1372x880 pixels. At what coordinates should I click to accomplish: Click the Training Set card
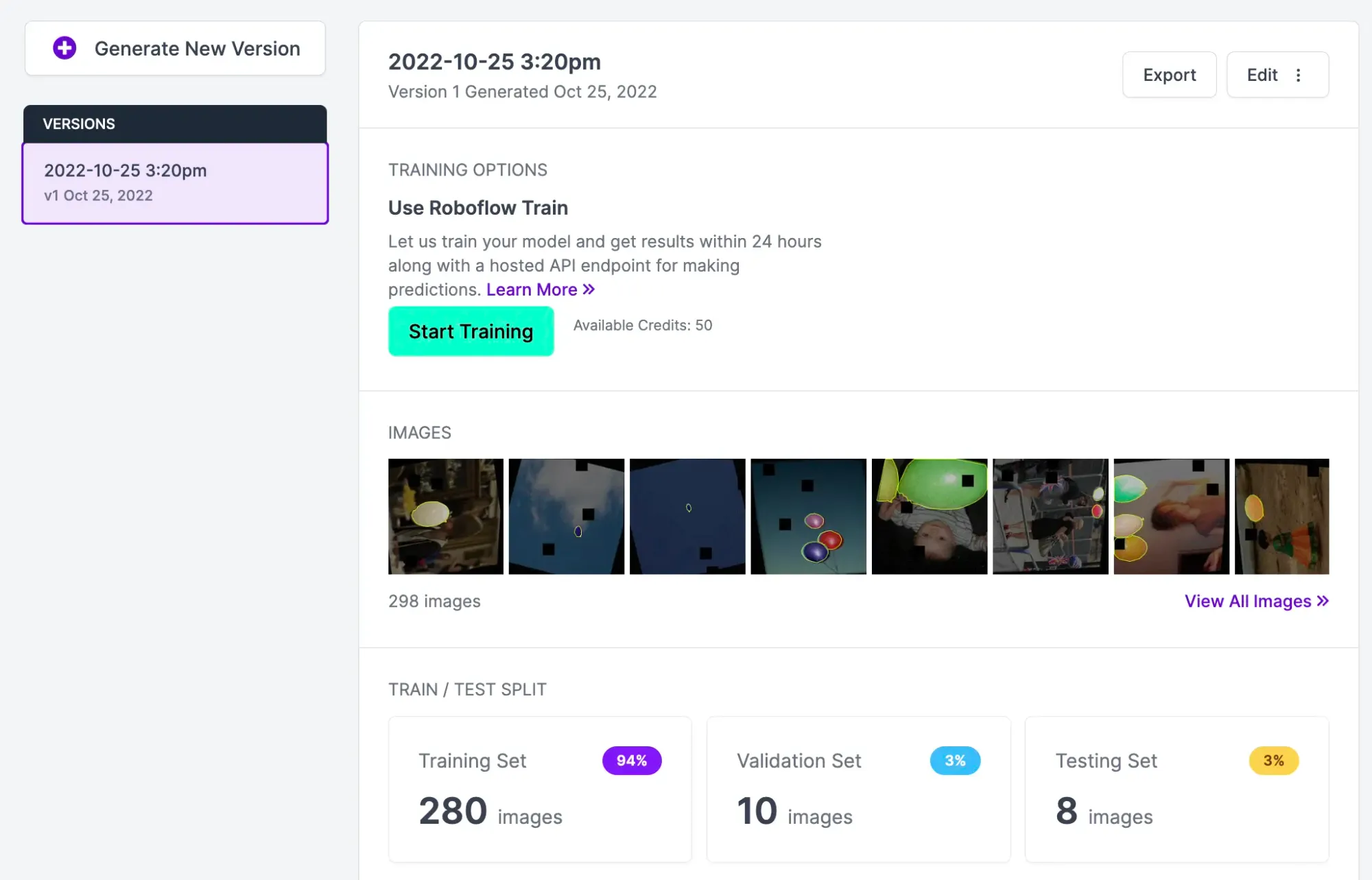[540, 789]
